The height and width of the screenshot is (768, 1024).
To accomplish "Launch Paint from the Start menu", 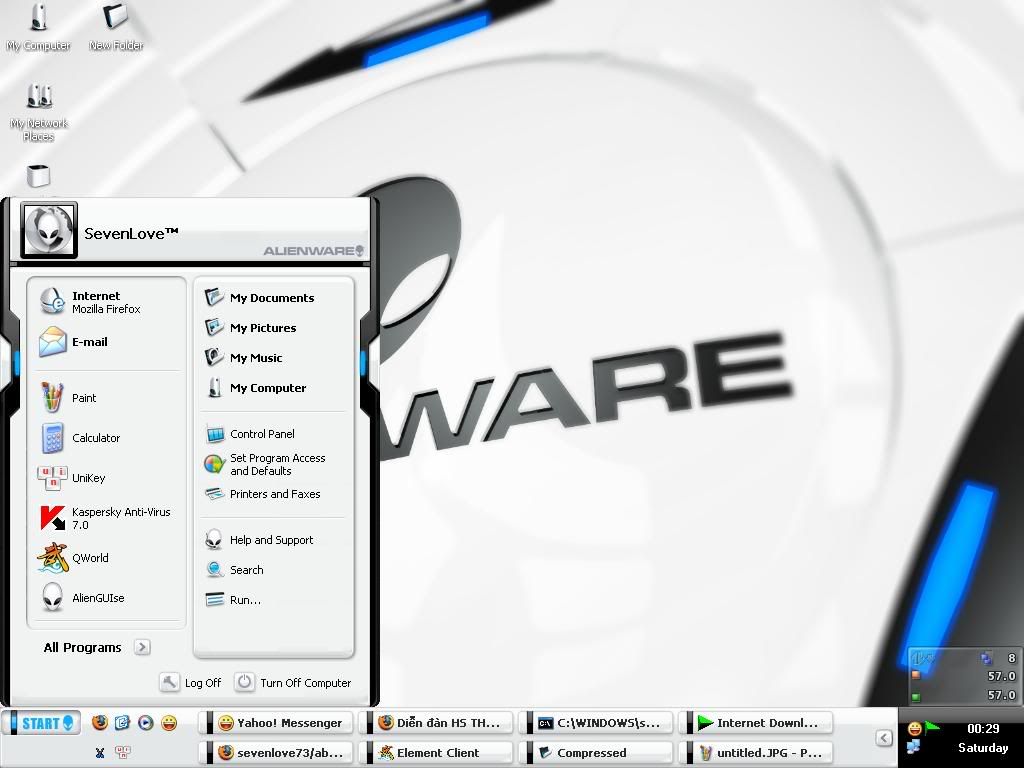I will pos(106,398).
